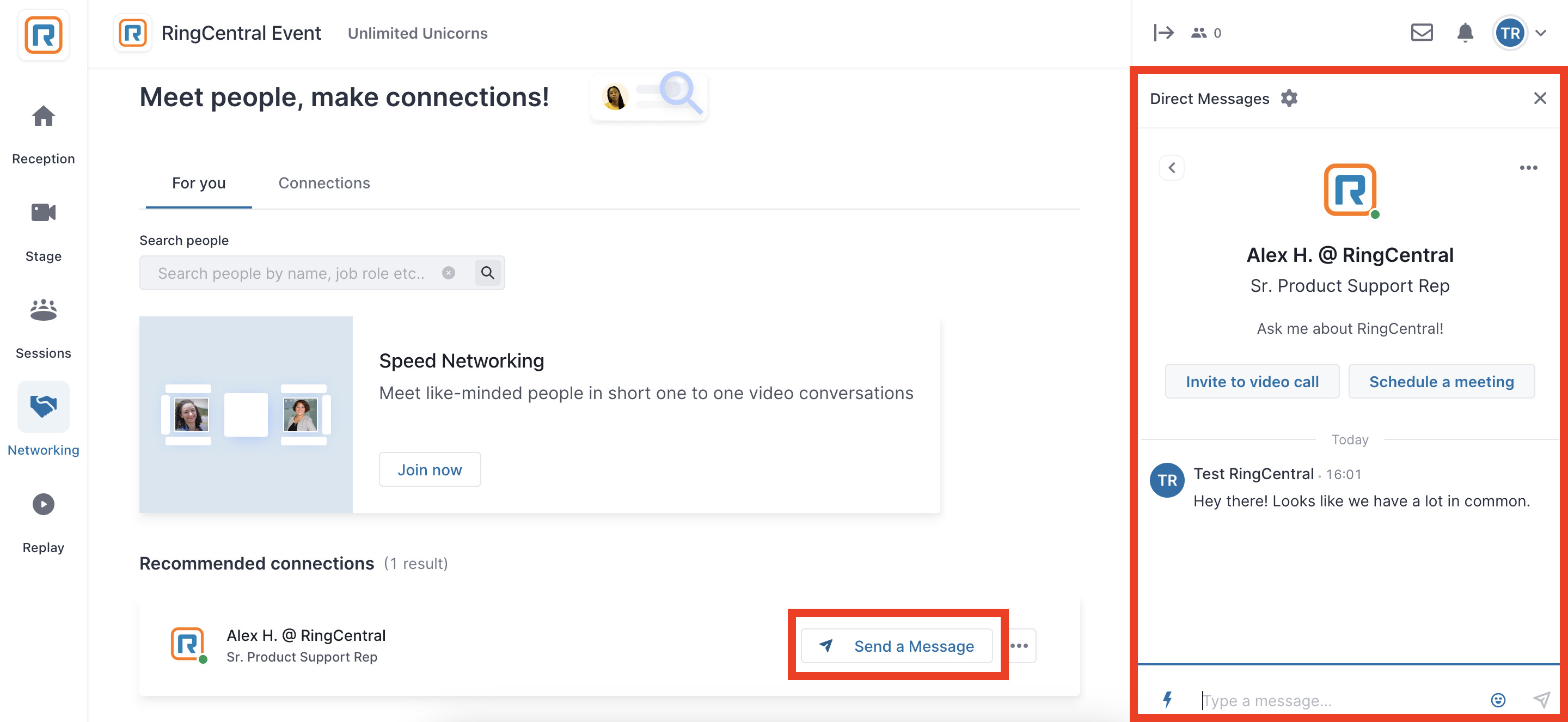Click the Speed Networking illustration
This screenshot has height=722, width=1568.
(x=246, y=414)
